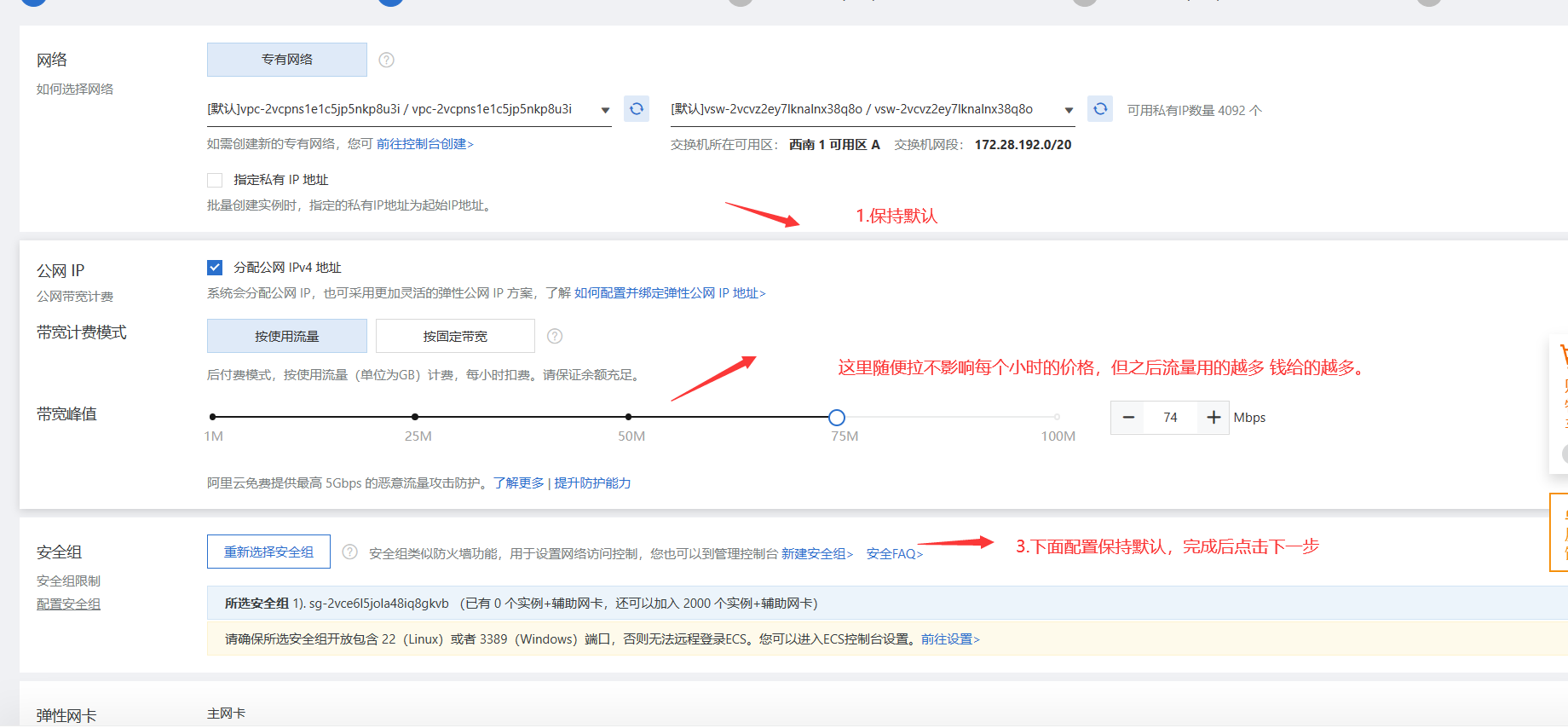Screen dimensions: 1568x728
Task: Click the bandwidth slider handle
Action: pos(837,417)
